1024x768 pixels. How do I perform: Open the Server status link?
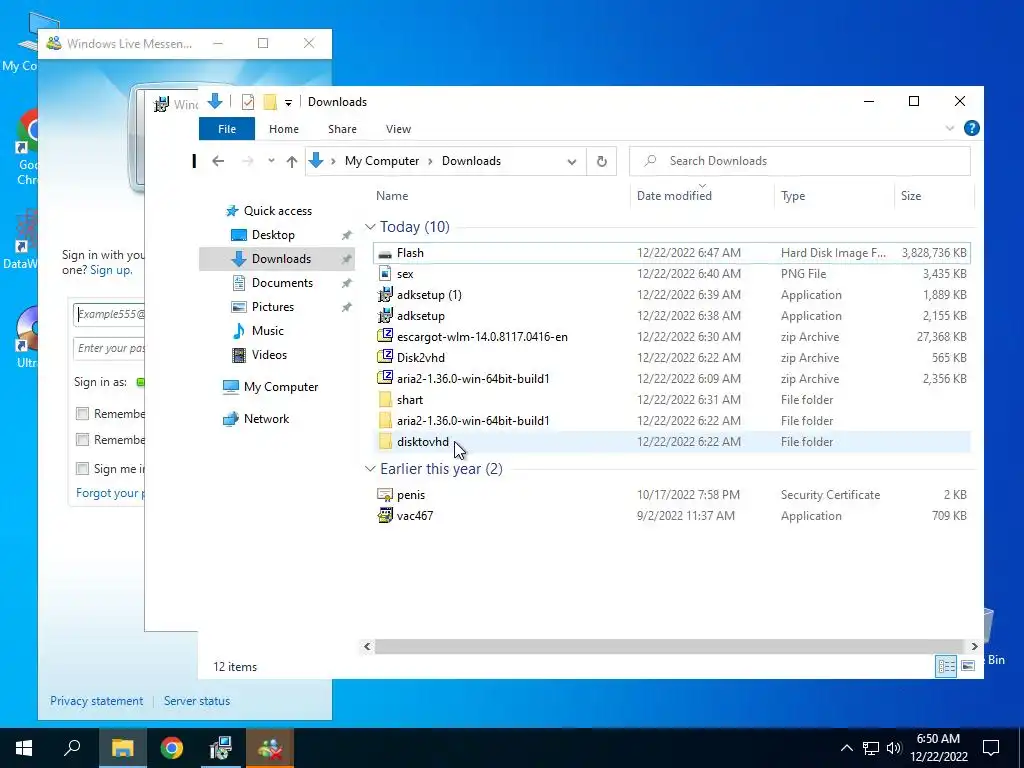[197, 701]
